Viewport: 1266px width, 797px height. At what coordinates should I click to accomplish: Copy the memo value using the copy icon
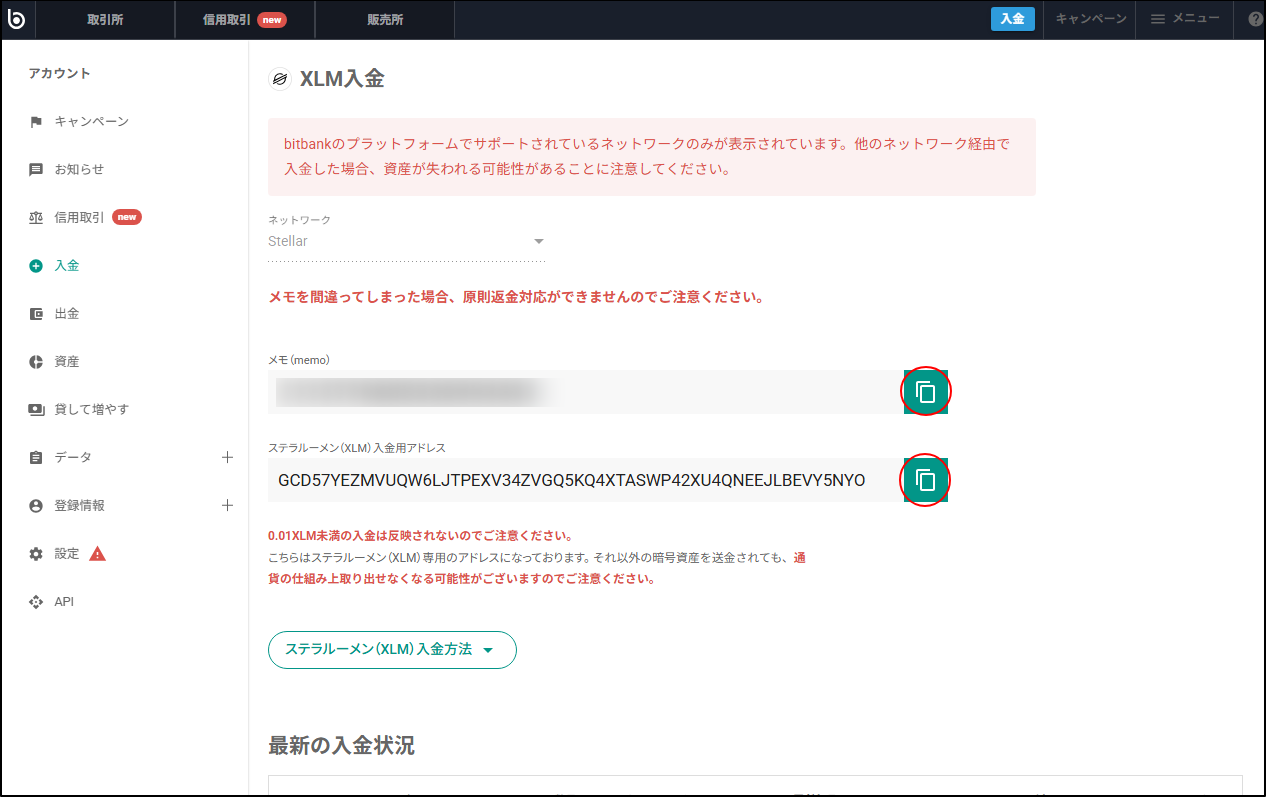(x=925, y=392)
